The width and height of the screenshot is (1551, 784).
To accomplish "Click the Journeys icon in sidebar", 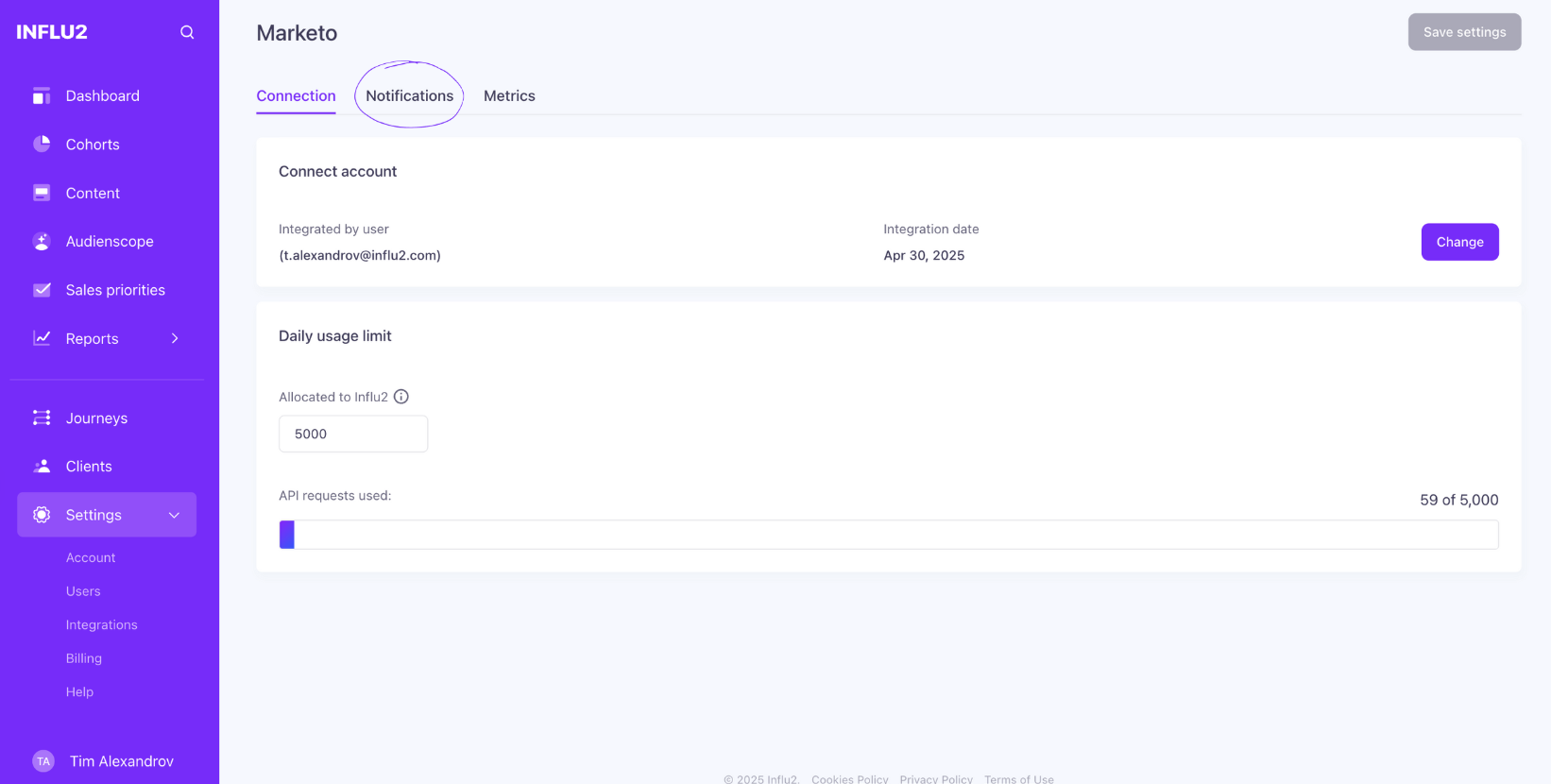I will 42,418.
